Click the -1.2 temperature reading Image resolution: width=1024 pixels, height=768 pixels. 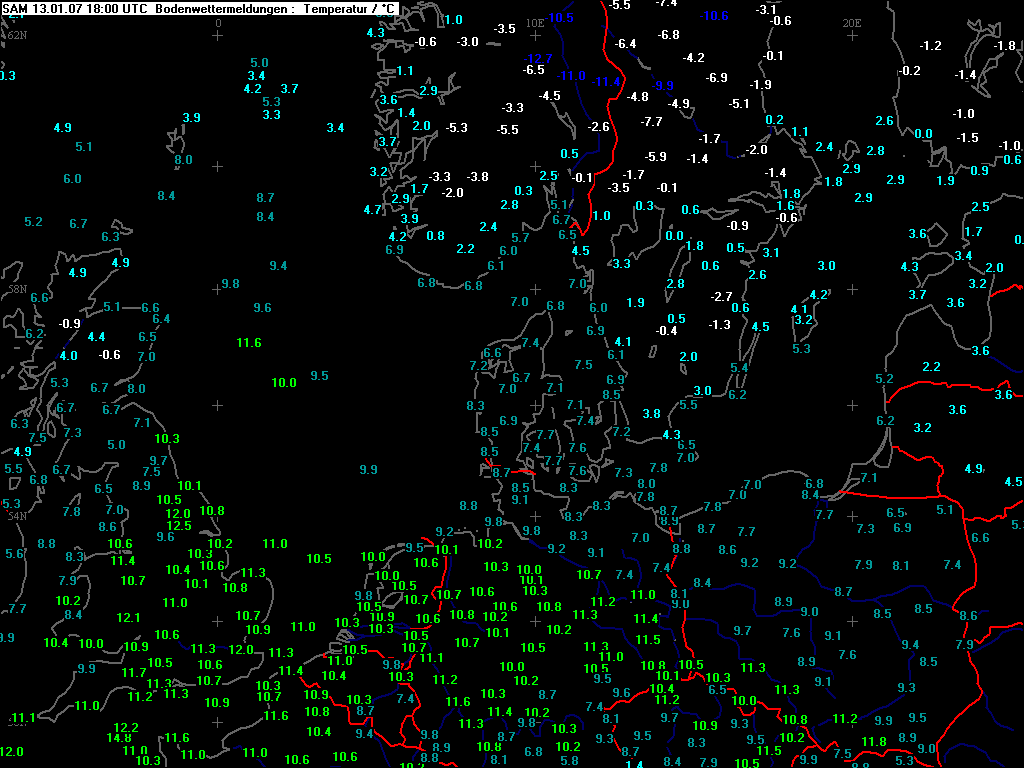(x=931, y=45)
